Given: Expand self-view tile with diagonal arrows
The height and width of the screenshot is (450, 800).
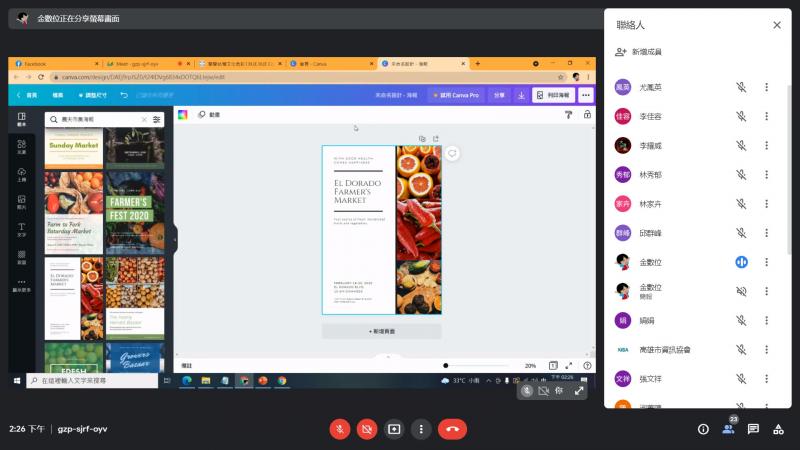Looking at the screenshot, I should pos(579,391).
